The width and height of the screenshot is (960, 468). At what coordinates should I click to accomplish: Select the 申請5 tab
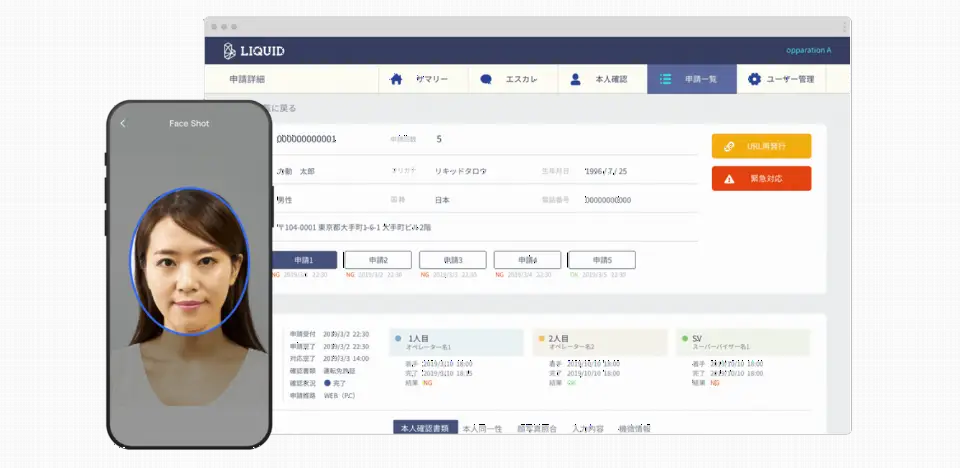[602, 260]
